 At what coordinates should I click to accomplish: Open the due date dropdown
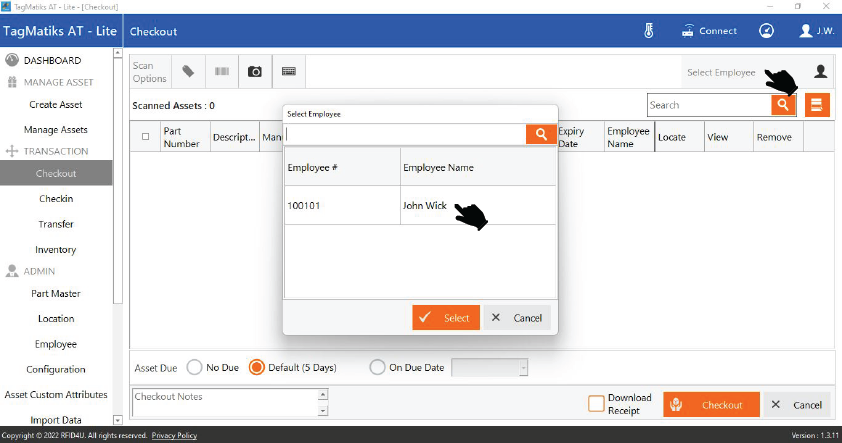[522, 368]
